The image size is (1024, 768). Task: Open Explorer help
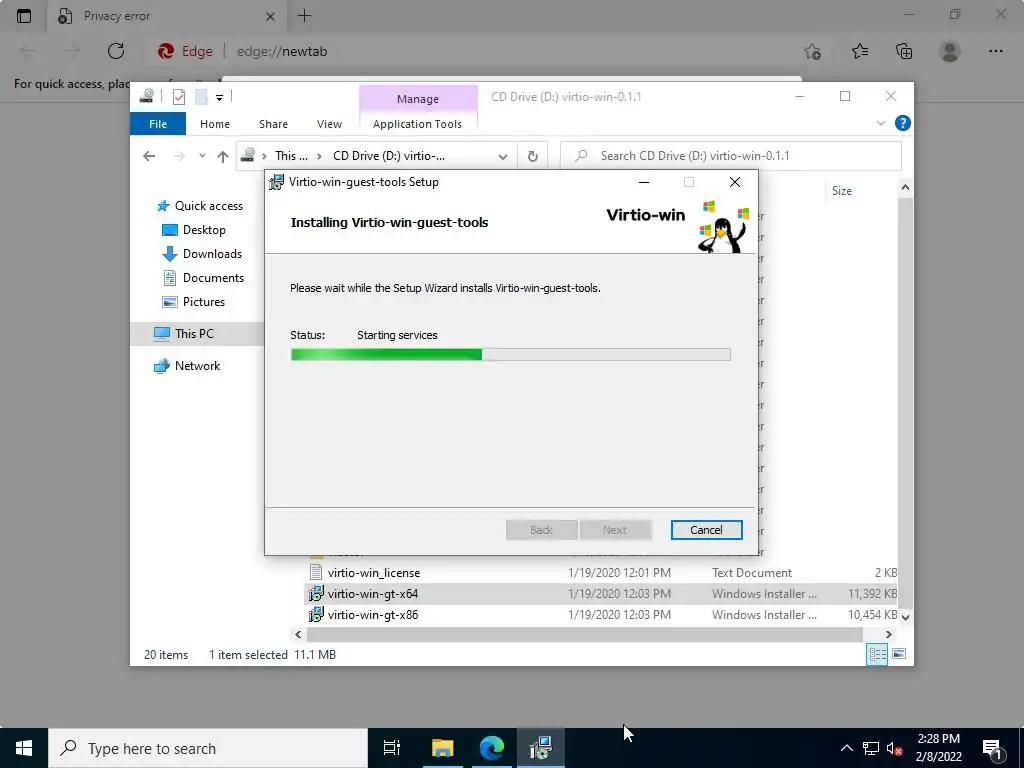[902, 123]
